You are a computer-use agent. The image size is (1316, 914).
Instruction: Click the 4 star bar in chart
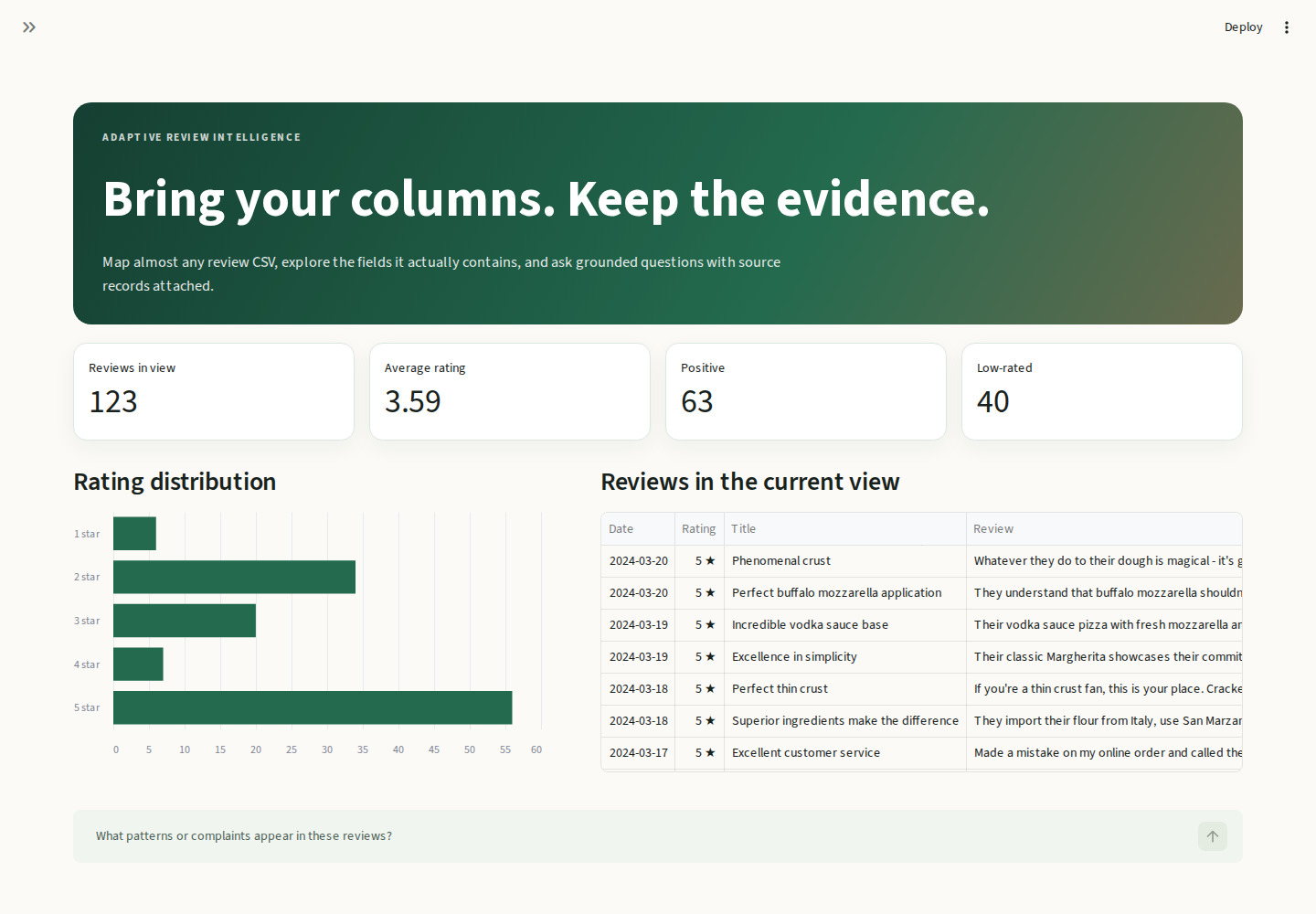coord(138,664)
